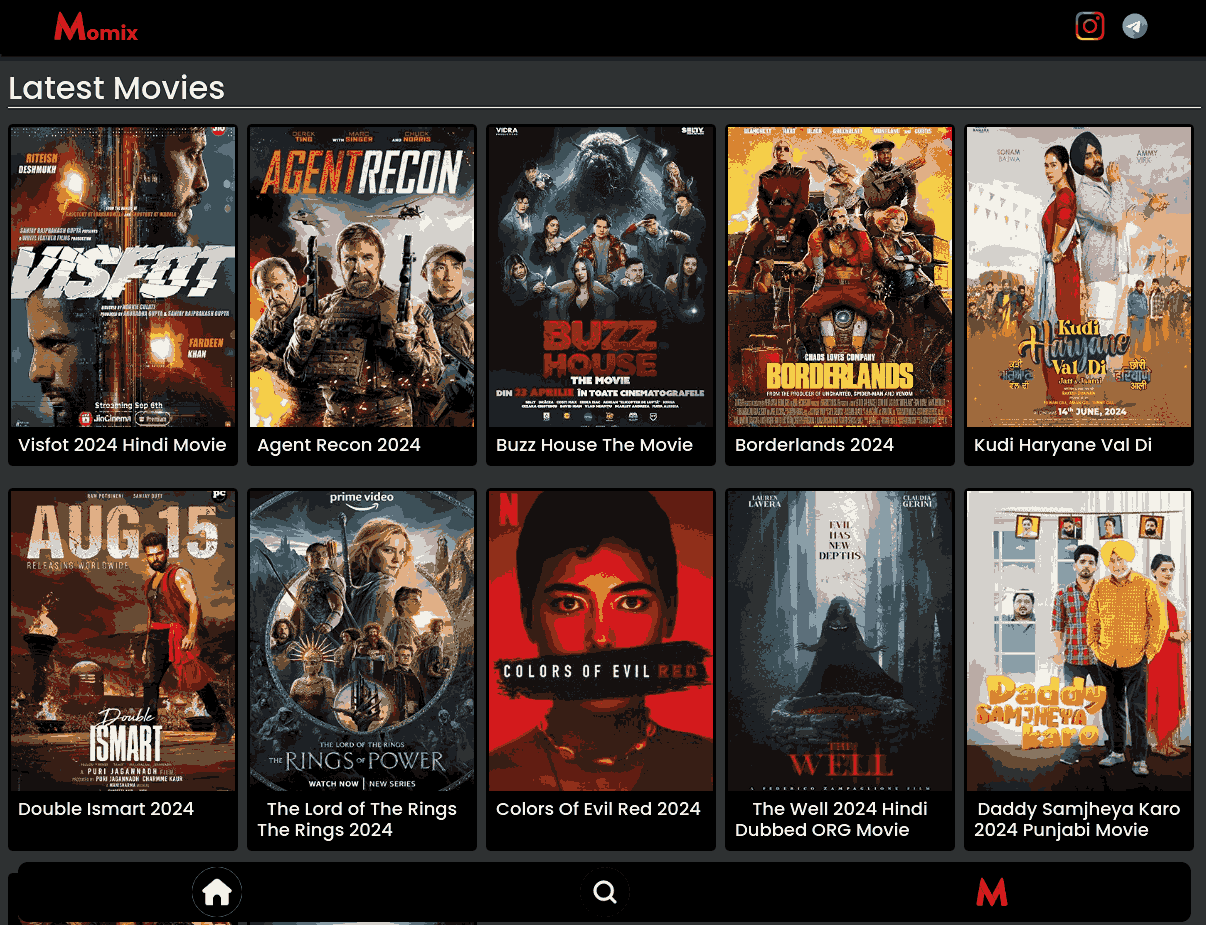Click the Colors of Evil Red poster
This screenshot has height=925, width=1206.
point(601,640)
